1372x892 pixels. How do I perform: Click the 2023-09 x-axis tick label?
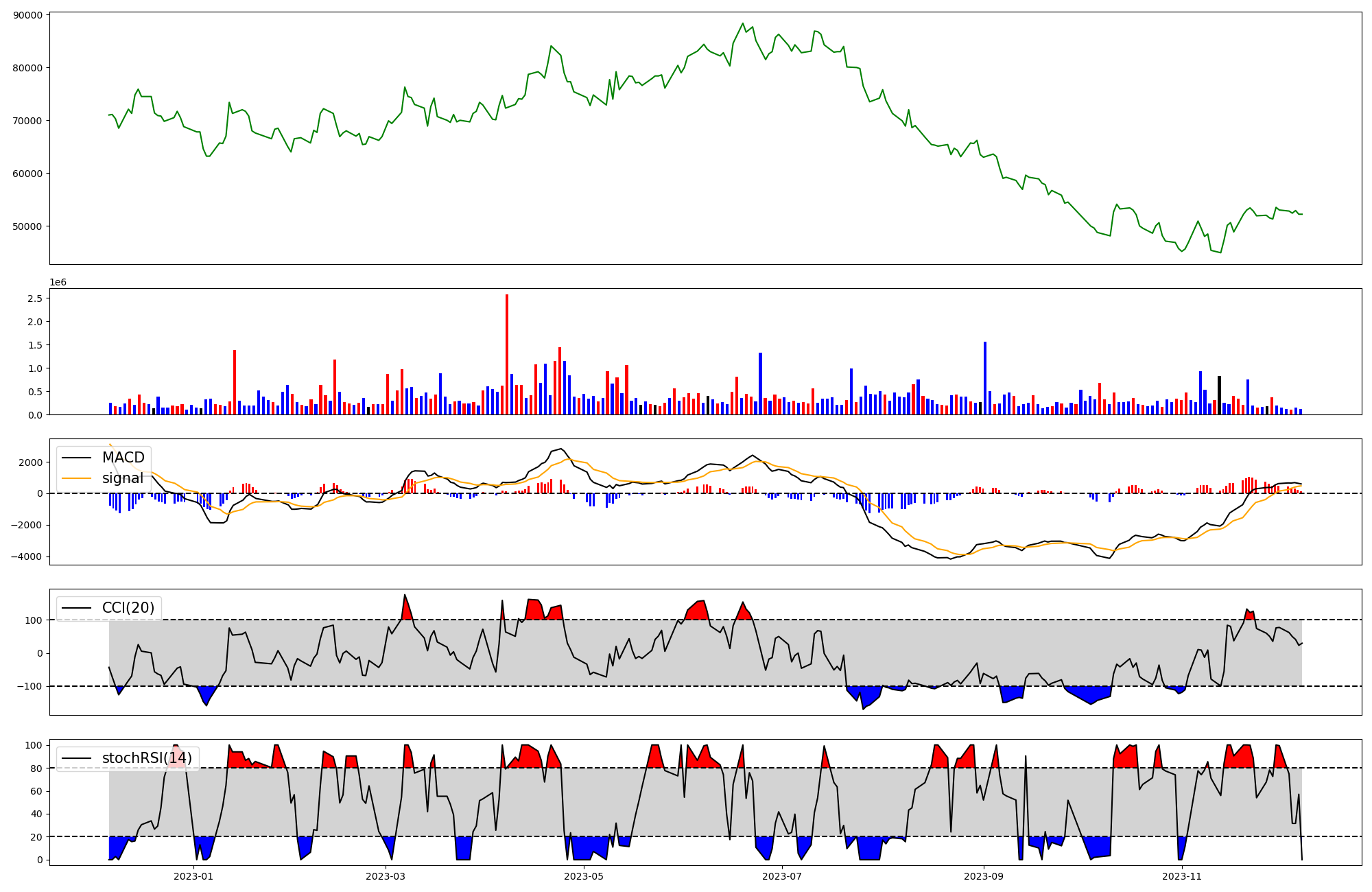pos(984,876)
